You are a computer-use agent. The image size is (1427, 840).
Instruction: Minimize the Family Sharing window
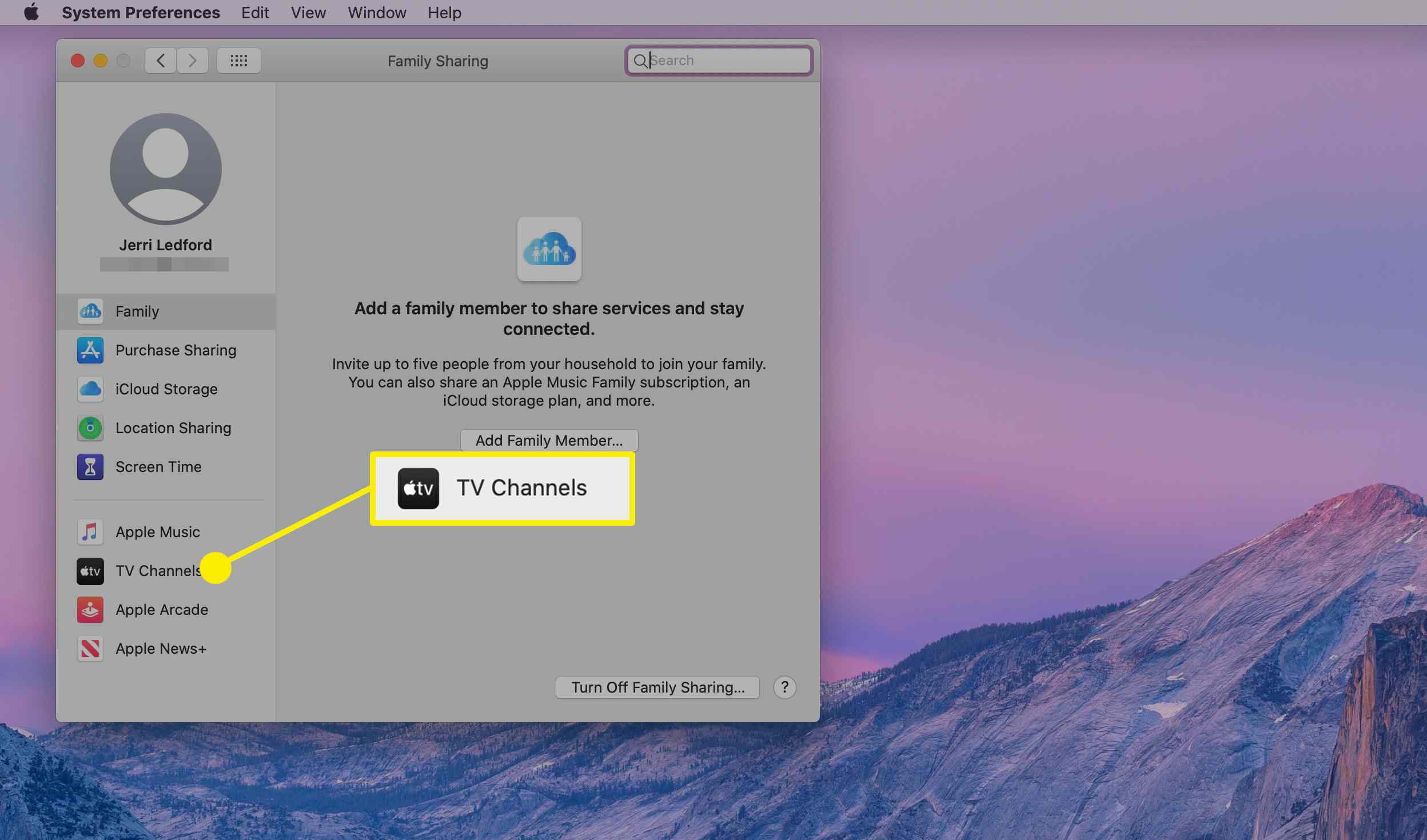101,61
